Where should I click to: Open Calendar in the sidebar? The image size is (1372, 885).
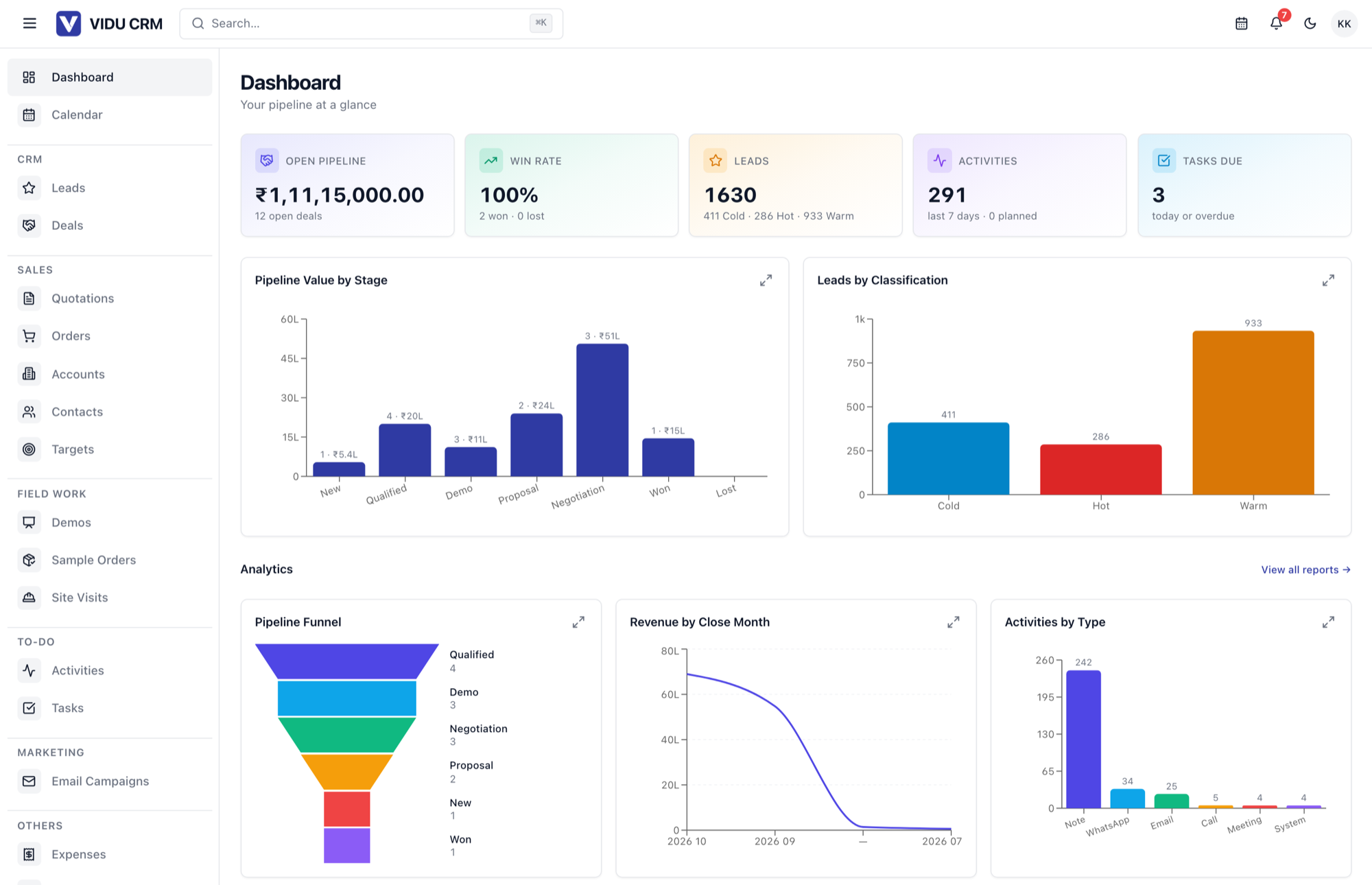(110, 115)
